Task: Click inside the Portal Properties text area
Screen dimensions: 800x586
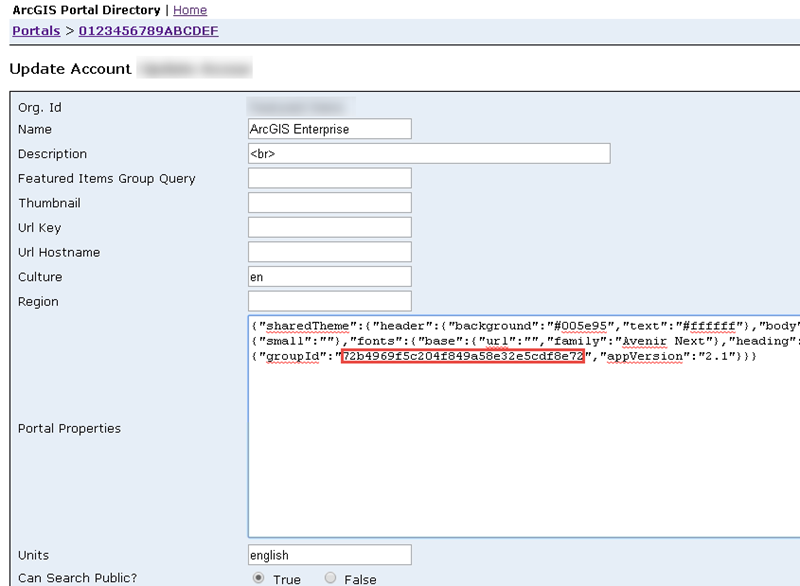Action: (524, 426)
